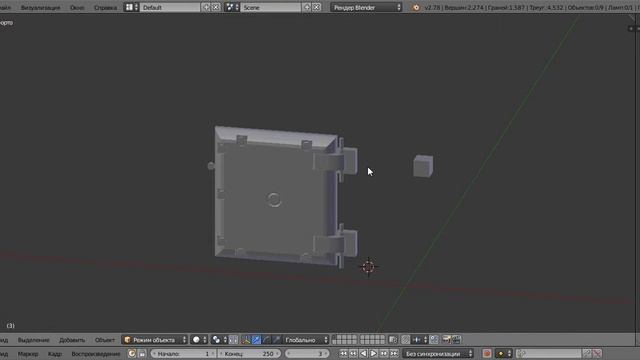Click the Scene name field
This screenshot has width=640, height=360.
click(271, 7)
